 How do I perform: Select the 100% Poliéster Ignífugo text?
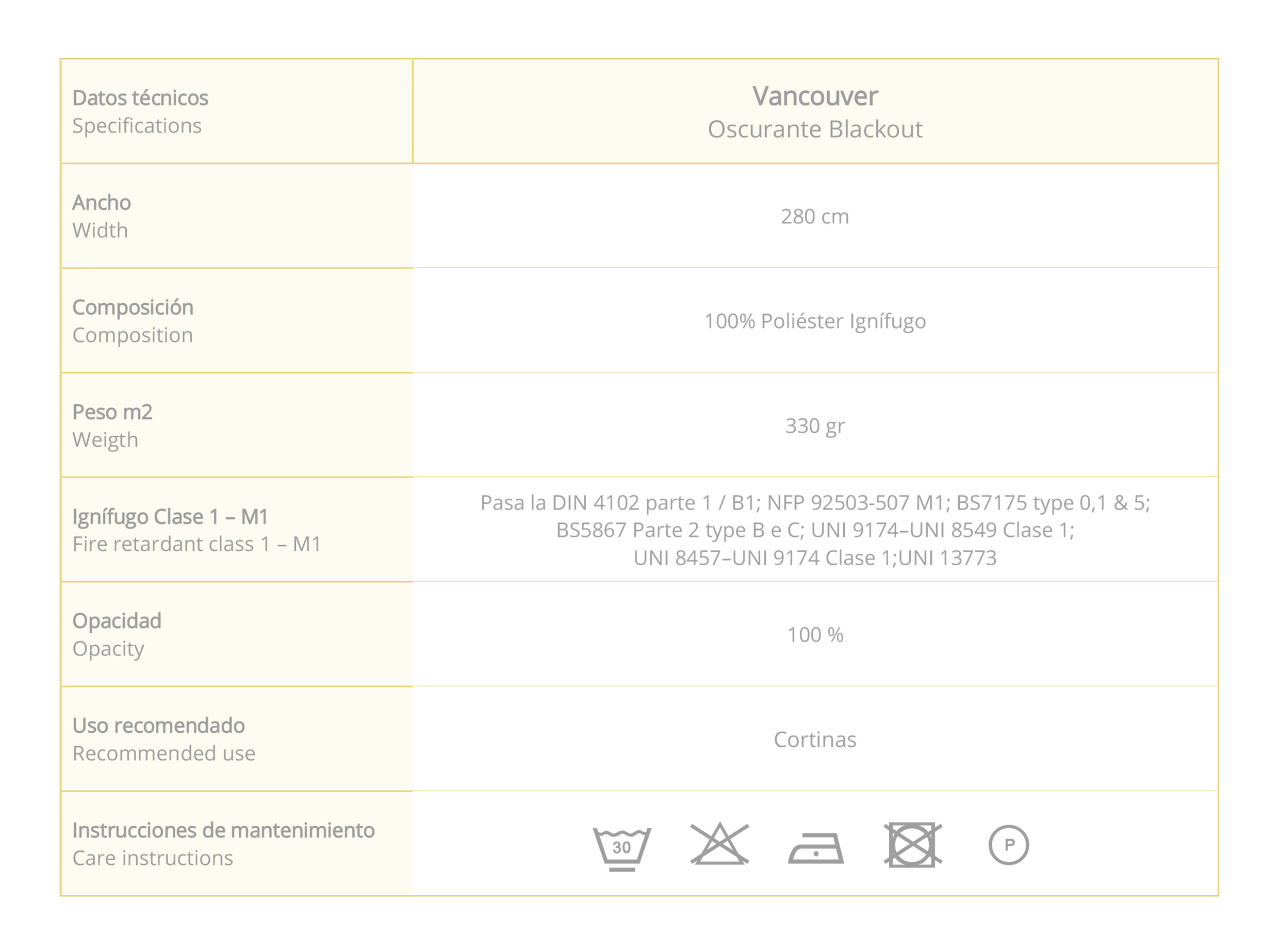[x=815, y=321]
